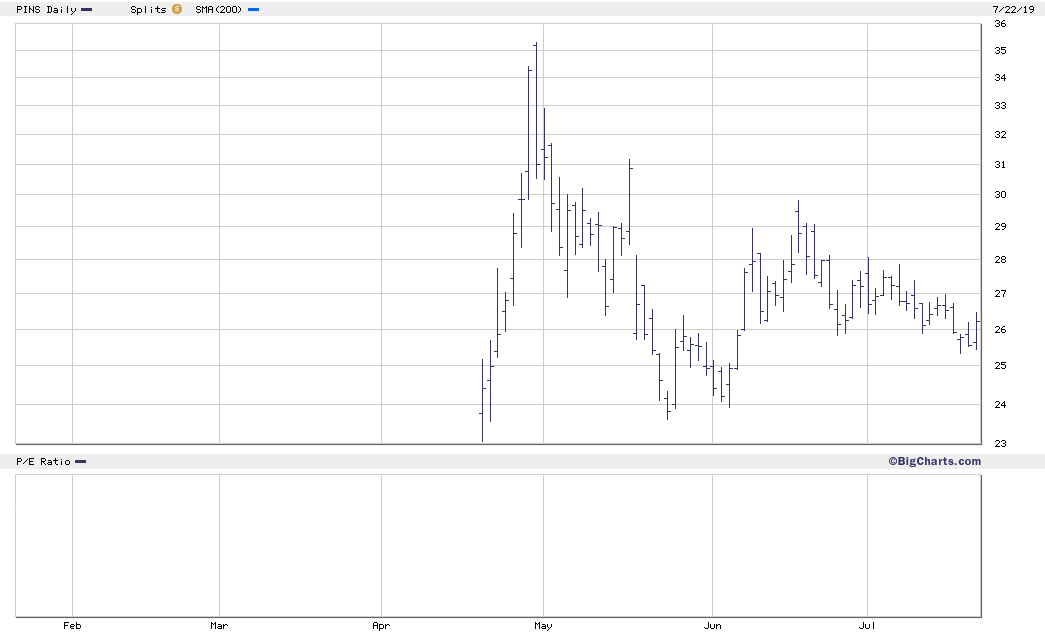This screenshot has width=1045, height=635.
Task: Click the date '7/22/19' label
Action: click(x=1013, y=9)
